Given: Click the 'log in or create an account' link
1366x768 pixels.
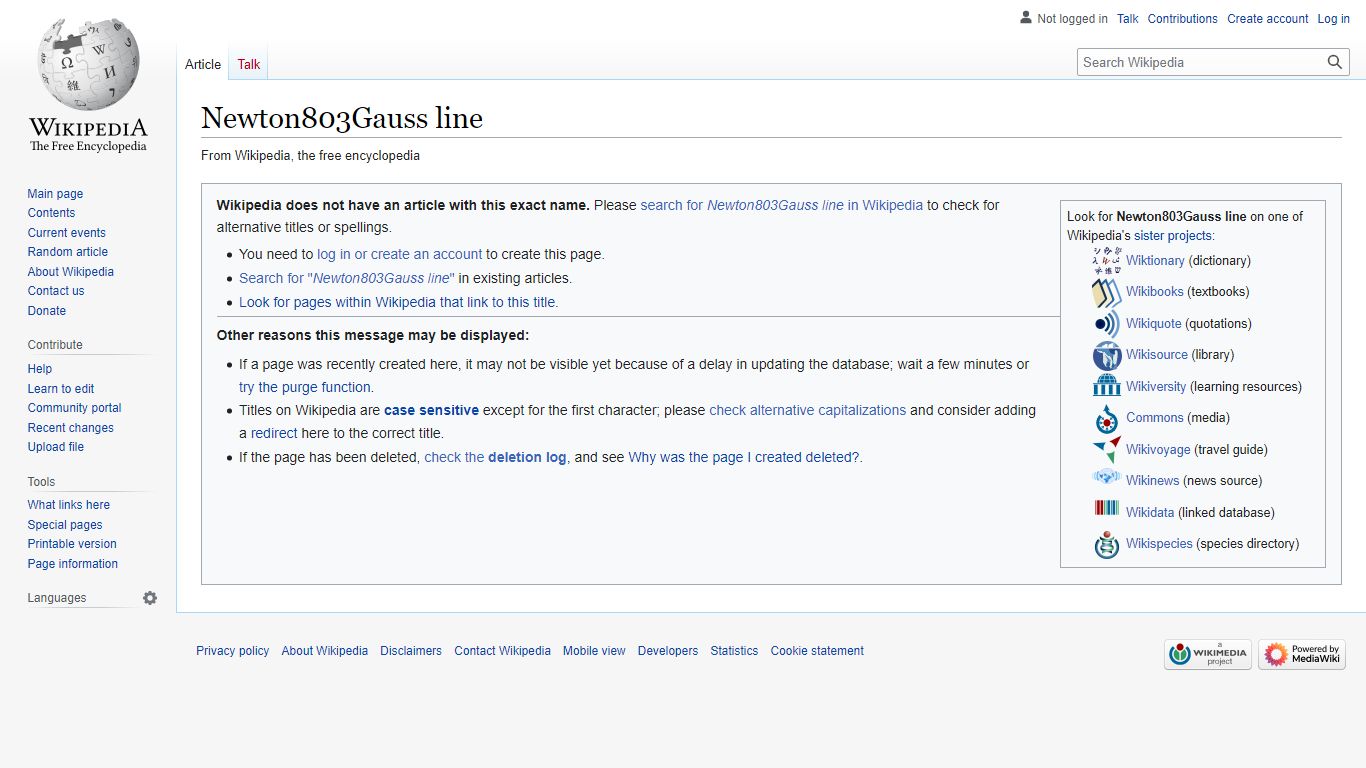Looking at the screenshot, I should [400, 254].
